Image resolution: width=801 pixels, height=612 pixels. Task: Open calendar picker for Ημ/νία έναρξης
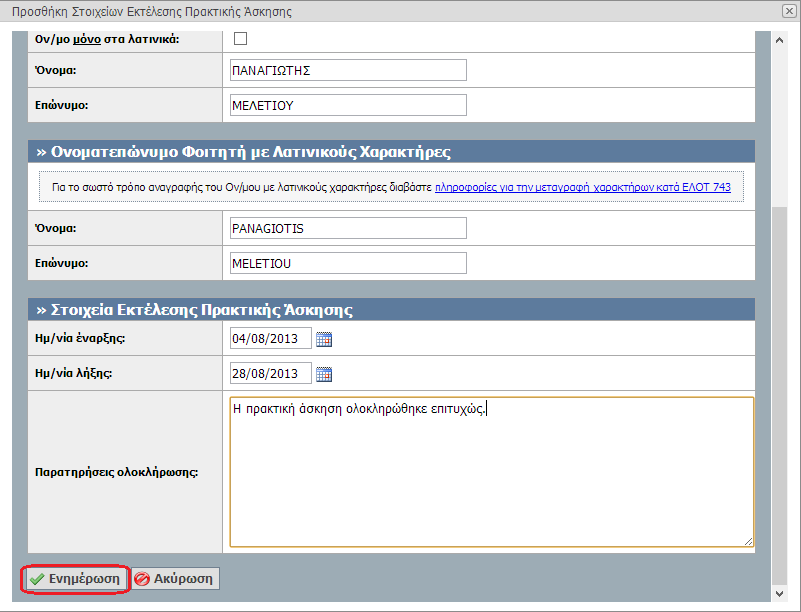tap(324, 339)
